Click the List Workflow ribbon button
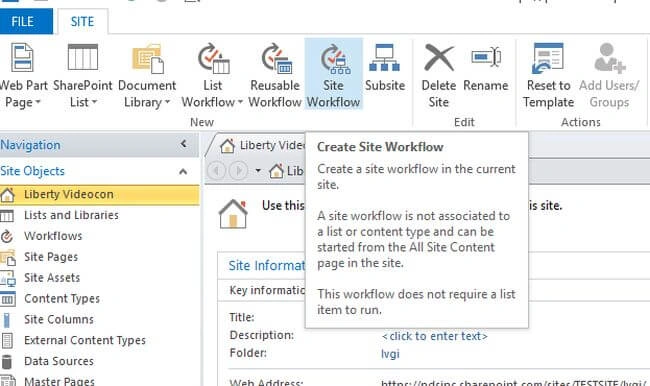The width and height of the screenshot is (650, 386). click(x=212, y=76)
